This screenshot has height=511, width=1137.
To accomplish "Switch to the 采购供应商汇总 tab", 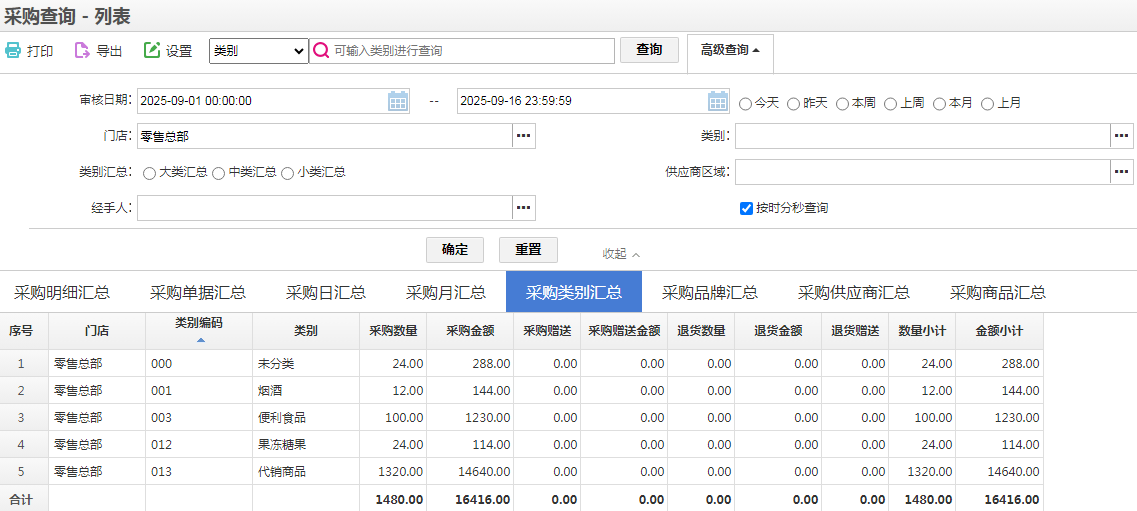I will (x=853, y=293).
